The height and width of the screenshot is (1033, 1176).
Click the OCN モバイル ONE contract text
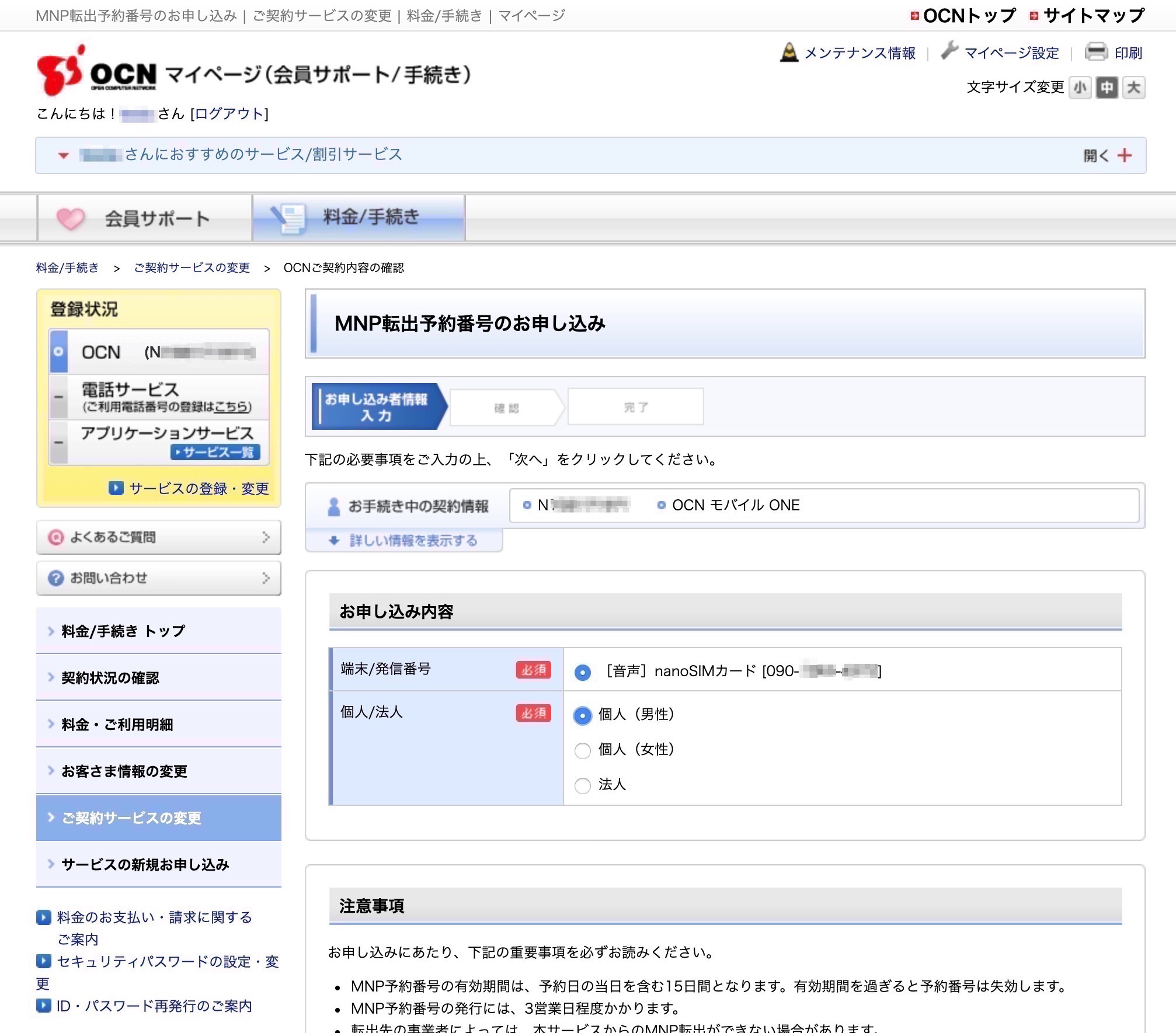click(x=736, y=506)
